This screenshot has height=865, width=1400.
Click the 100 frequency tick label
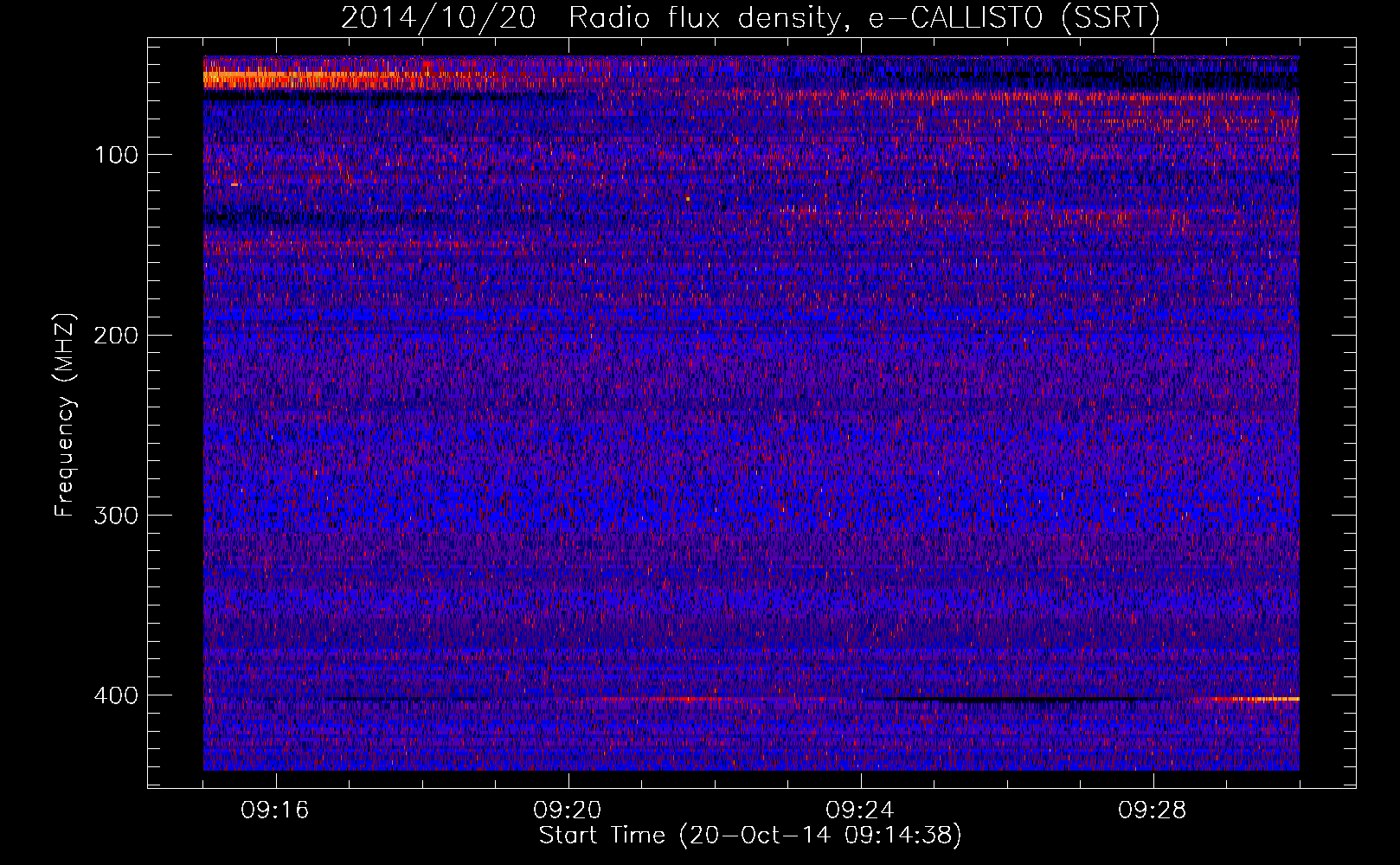click(x=116, y=155)
